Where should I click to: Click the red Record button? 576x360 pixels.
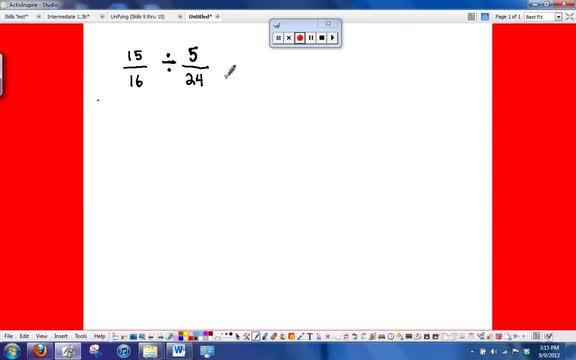click(300, 37)
